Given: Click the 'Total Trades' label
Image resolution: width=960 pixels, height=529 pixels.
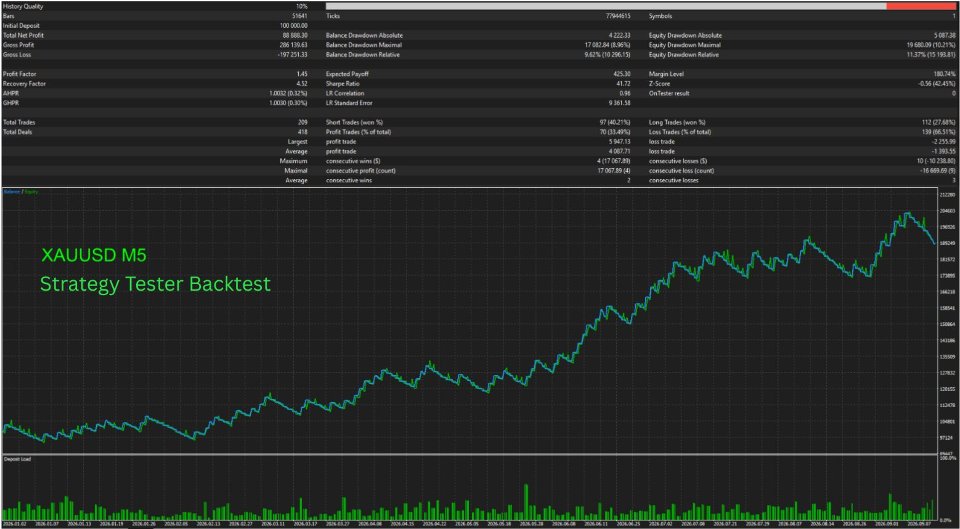Looking at the screenshot, I should click(x=18, y=122).
